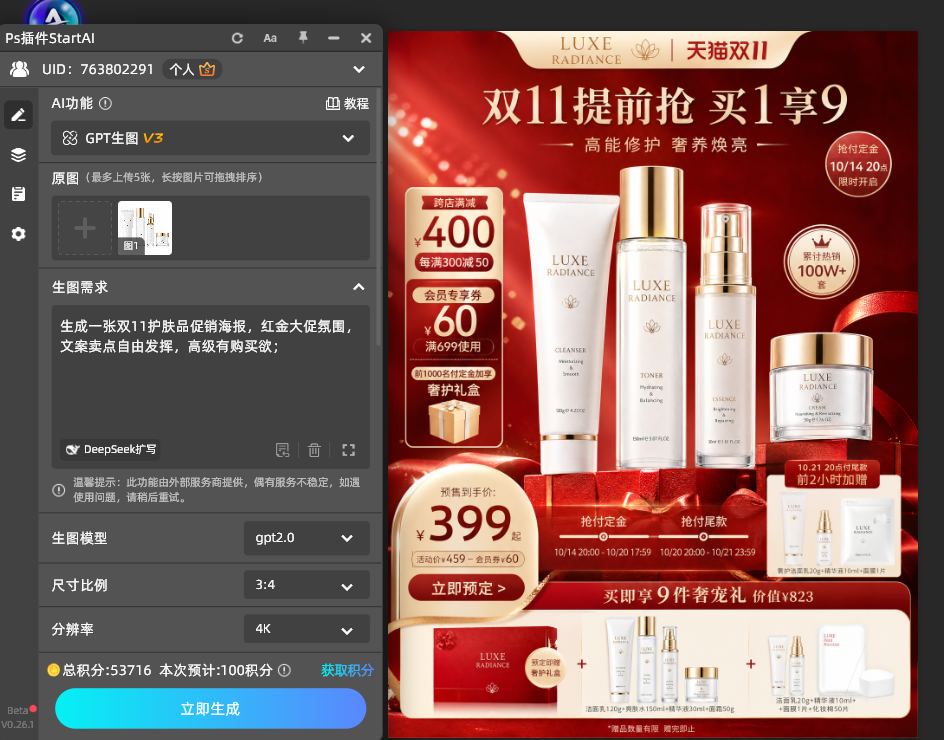This screenshot has width=944, height=740.
Task: Close the Ps插件StartAI panel
Action: point(365,38)
